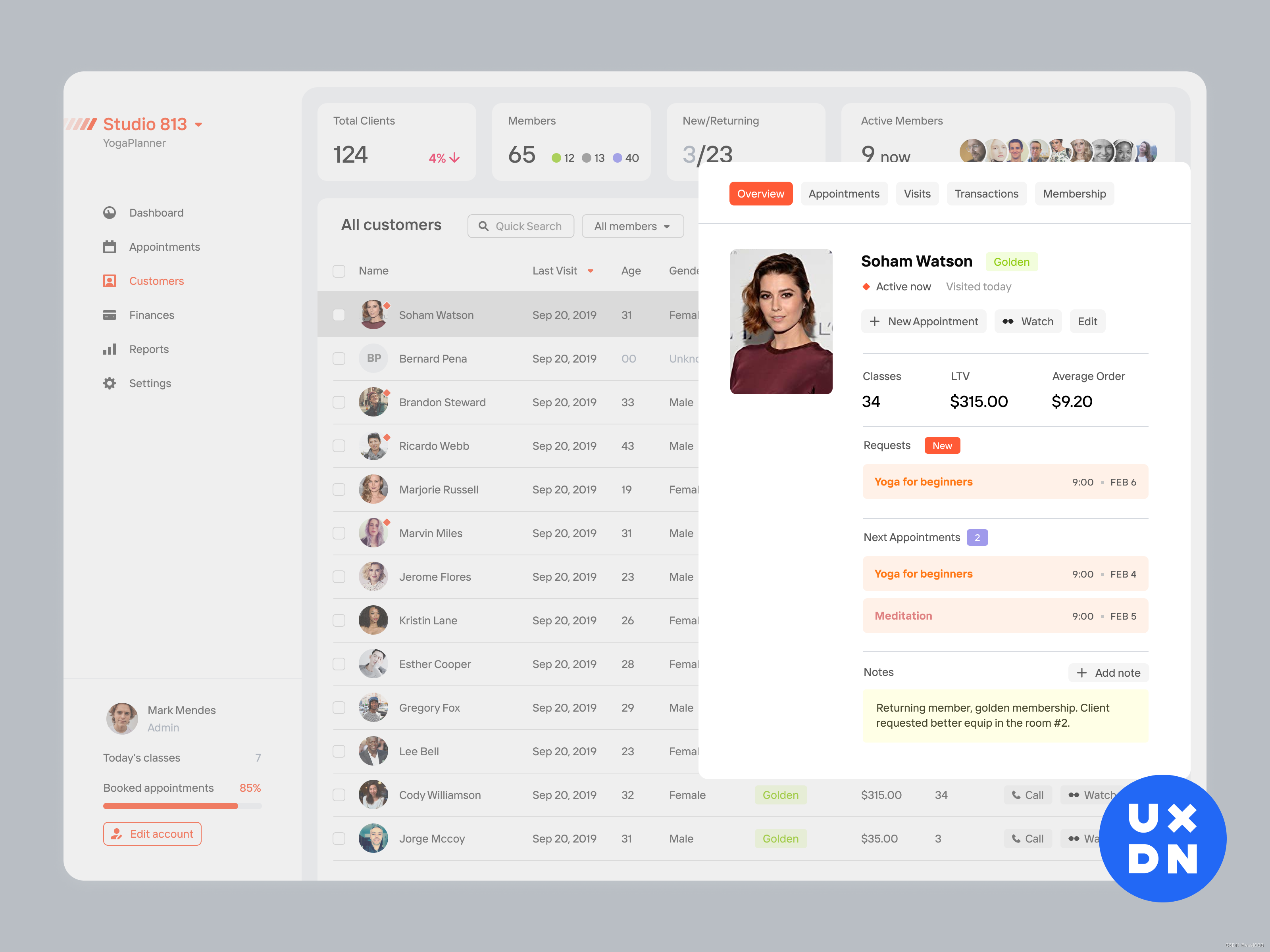The height and width of the screenshot is (952, 1270).
Task: Click the Reports bar chart icon
Action: pyautogui.click(x=110, y=349)
